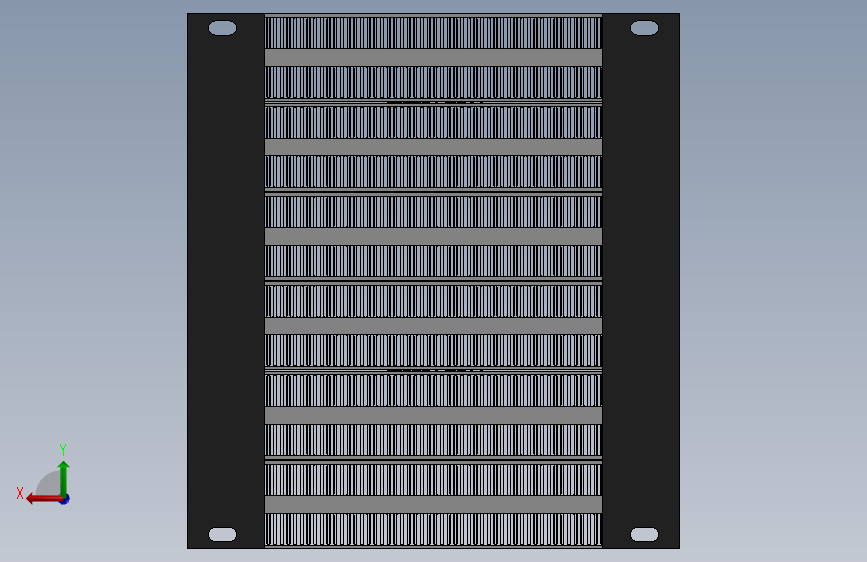Image resolution: width=867 pixels, height=562 pixels.
Task: Select the top-right mounting slot hole
Action: coord(644,28)
